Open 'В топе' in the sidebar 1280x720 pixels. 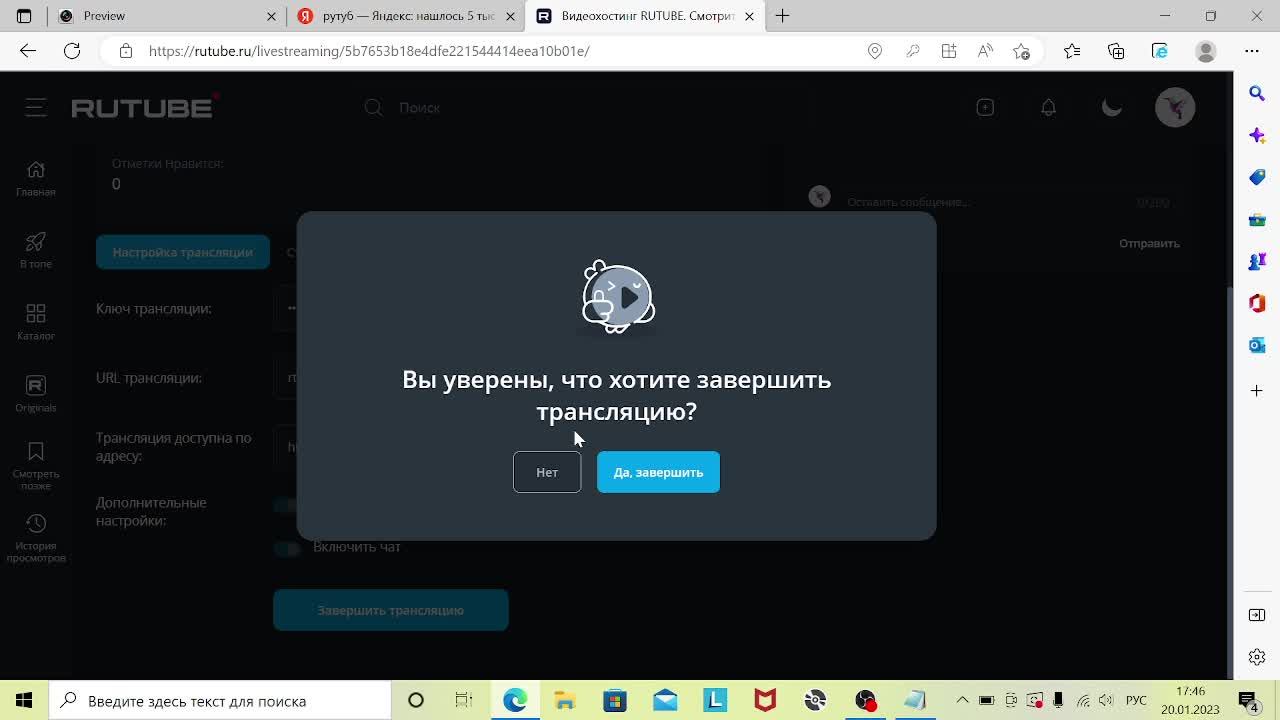pyautogui.click(x=36, y=250)
